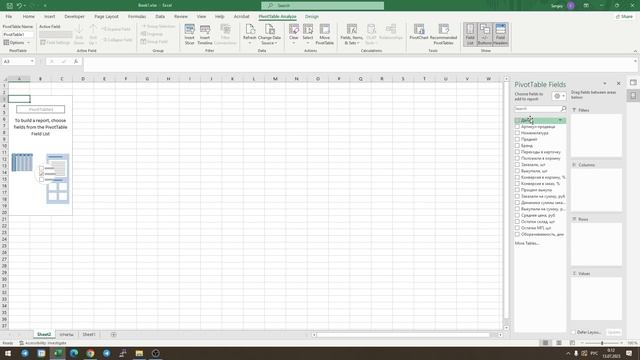Open the Windows Start menu
The height and width of the screenshot is (360, 640).
[8, 353]
